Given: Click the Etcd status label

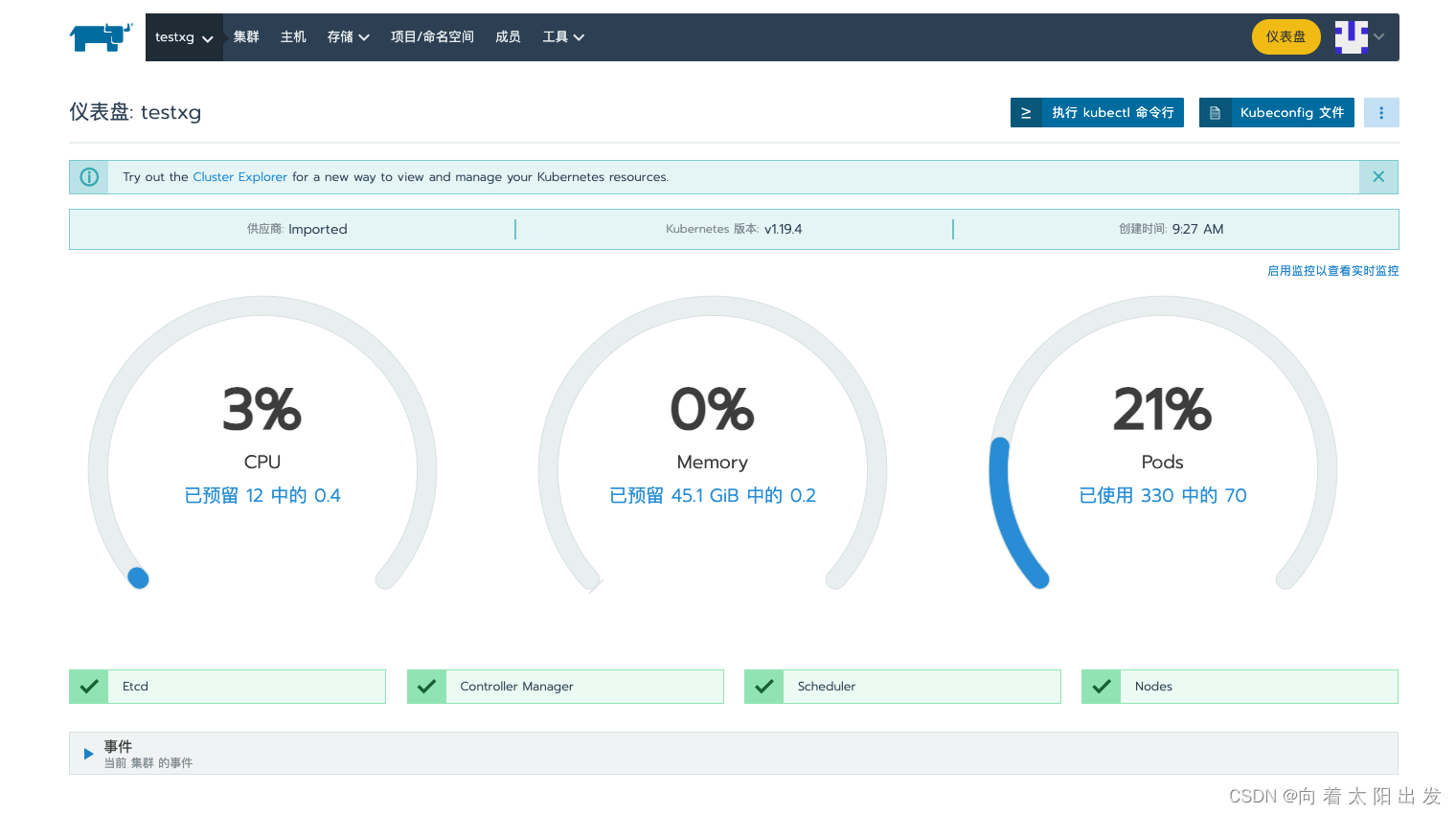Looking at the screenshot, I should click(135, 687).
